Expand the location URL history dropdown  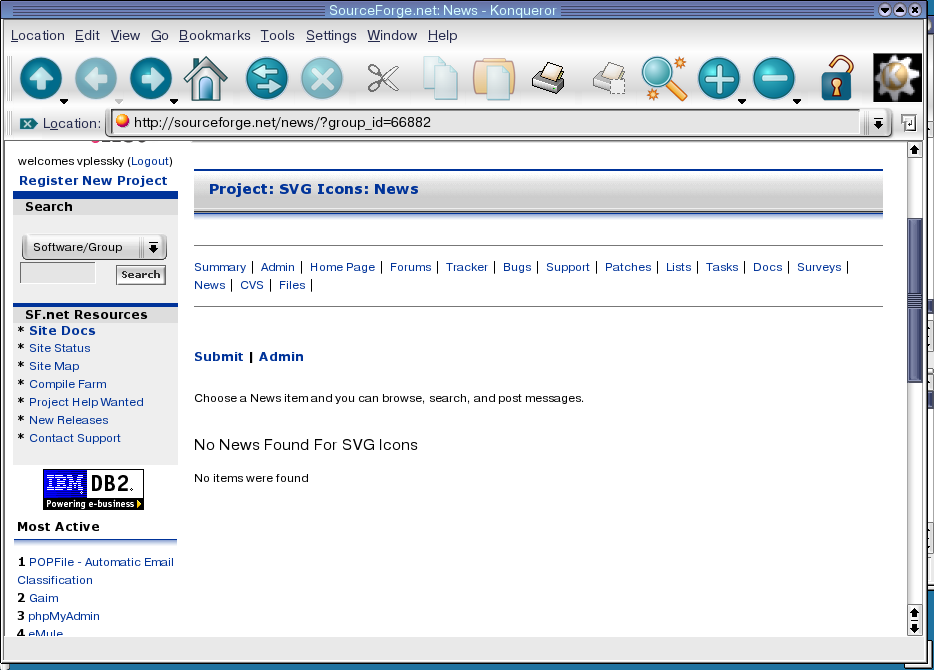877,123
